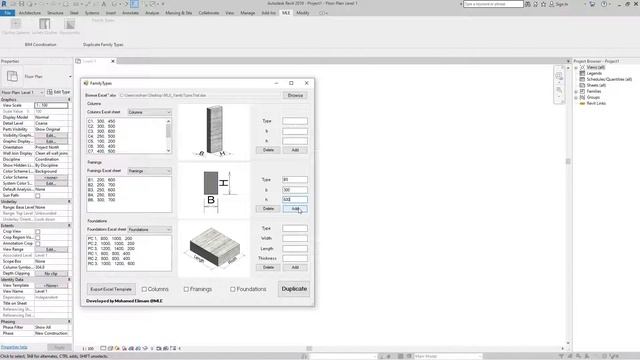The image size is (640, 360).
Task: Click the column list vertical scrollbar
Action: [x=169, y=136]
